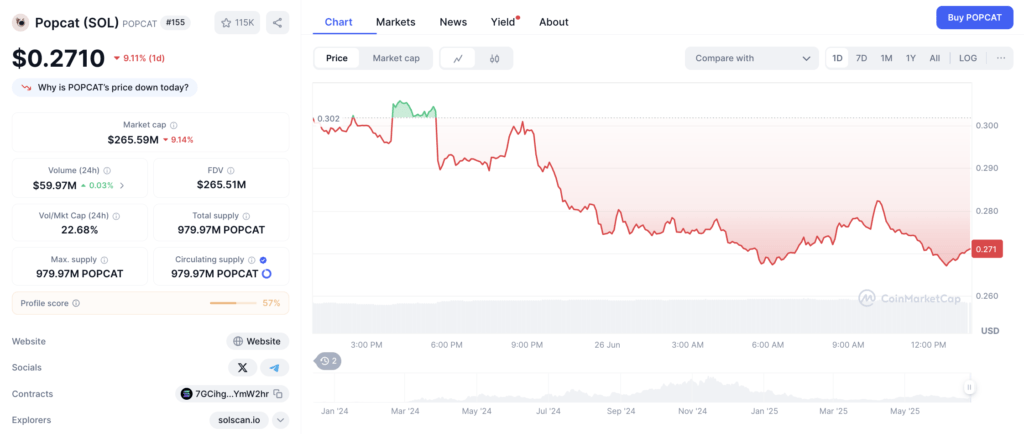Open Why is POPCAT's price down today

coord(104,87)
